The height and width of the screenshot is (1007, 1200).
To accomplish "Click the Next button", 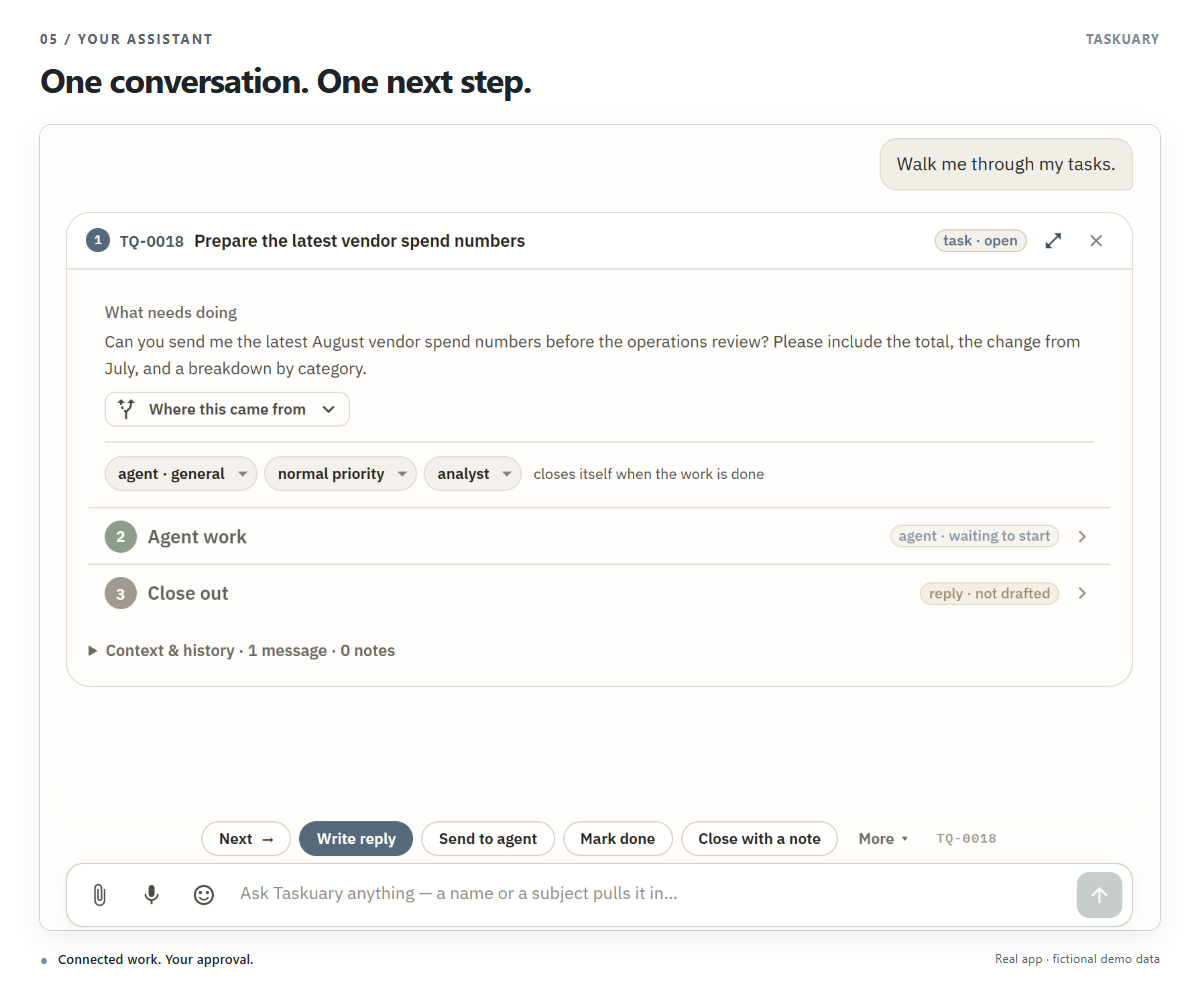I will pyautogui.click(x=246, y=839).
